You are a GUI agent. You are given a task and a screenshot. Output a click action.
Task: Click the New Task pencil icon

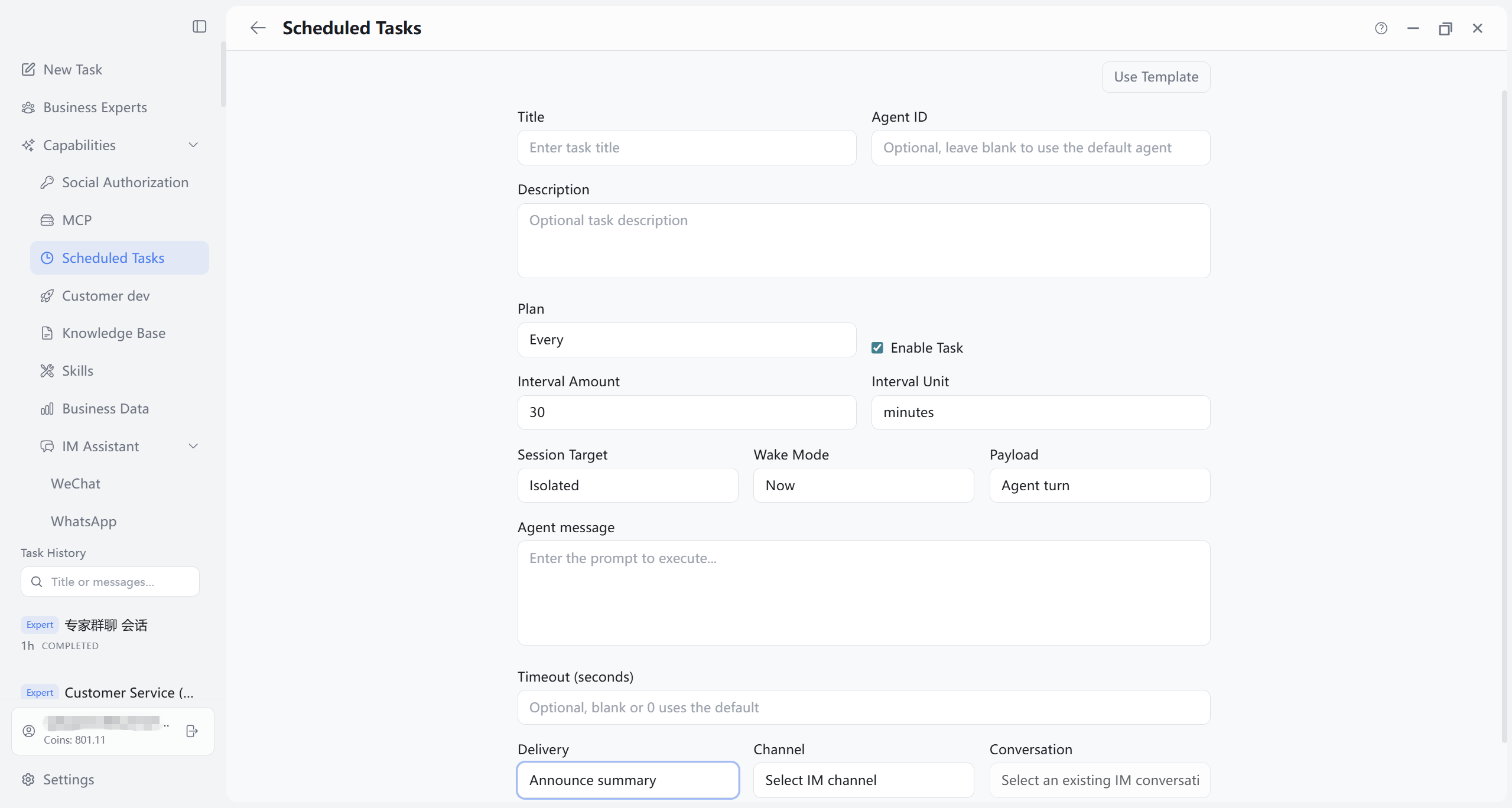tap(28, 69)
